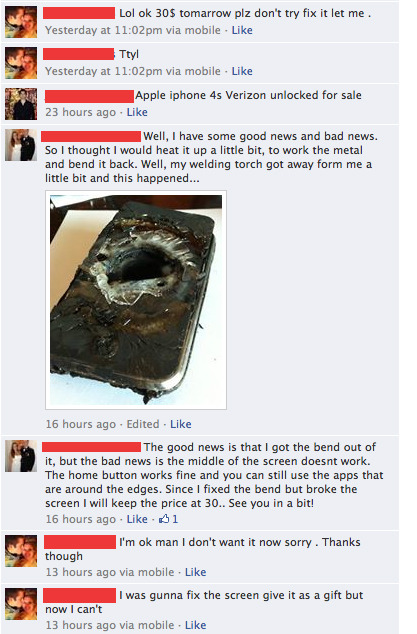The height and width of the screenshot is (634, 417).
Task: Click thumbs-up icon showing 1 like
Action: point(164,519)
